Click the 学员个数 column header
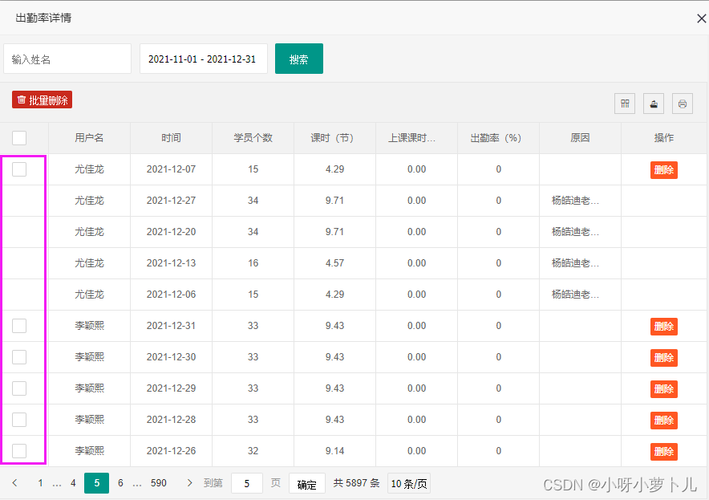Viewport: 709px width, 500px height. tap(253, 138)
